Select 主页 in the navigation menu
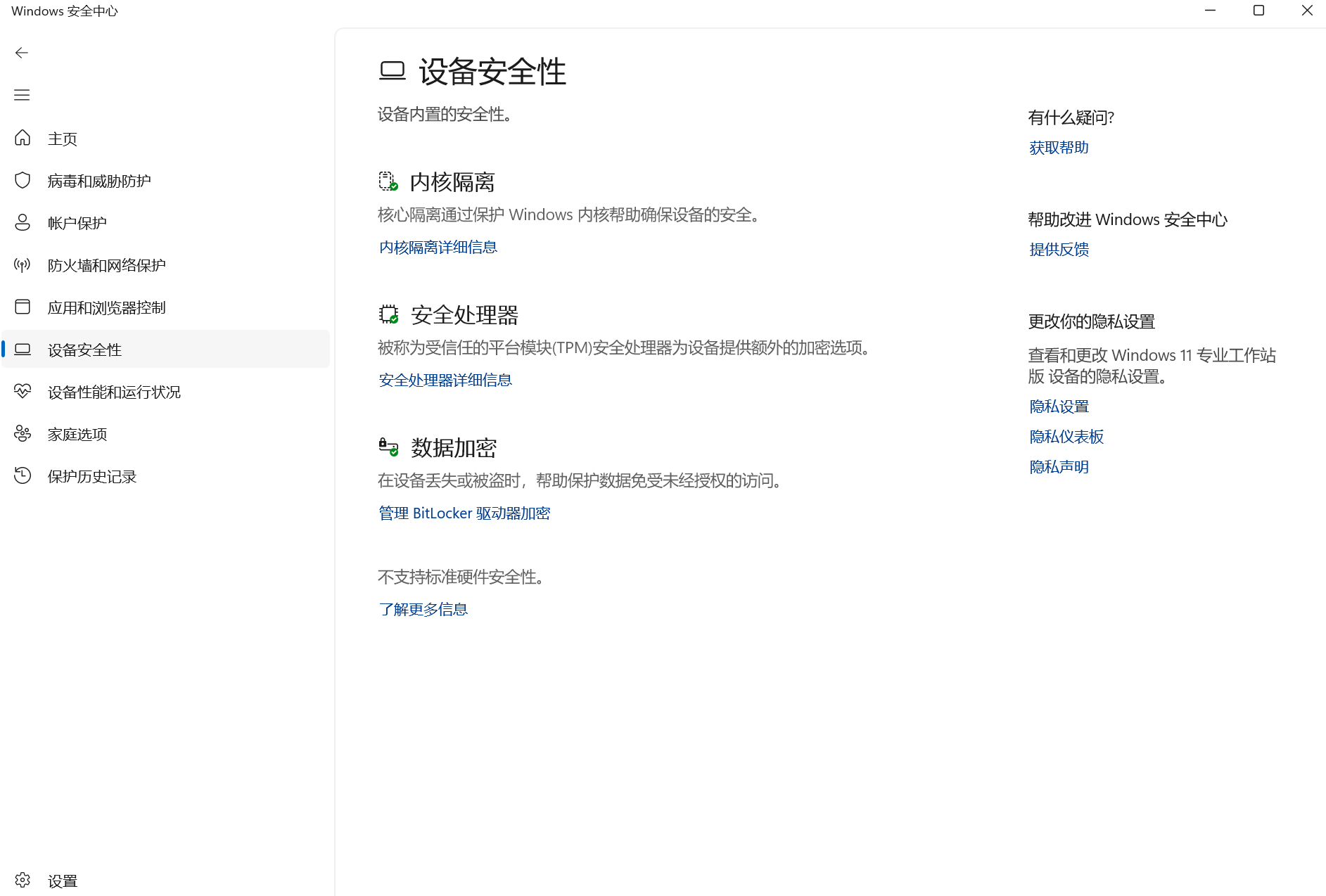Image resolution: width=1326 pixels, height=896 pixels. (63, 138)
